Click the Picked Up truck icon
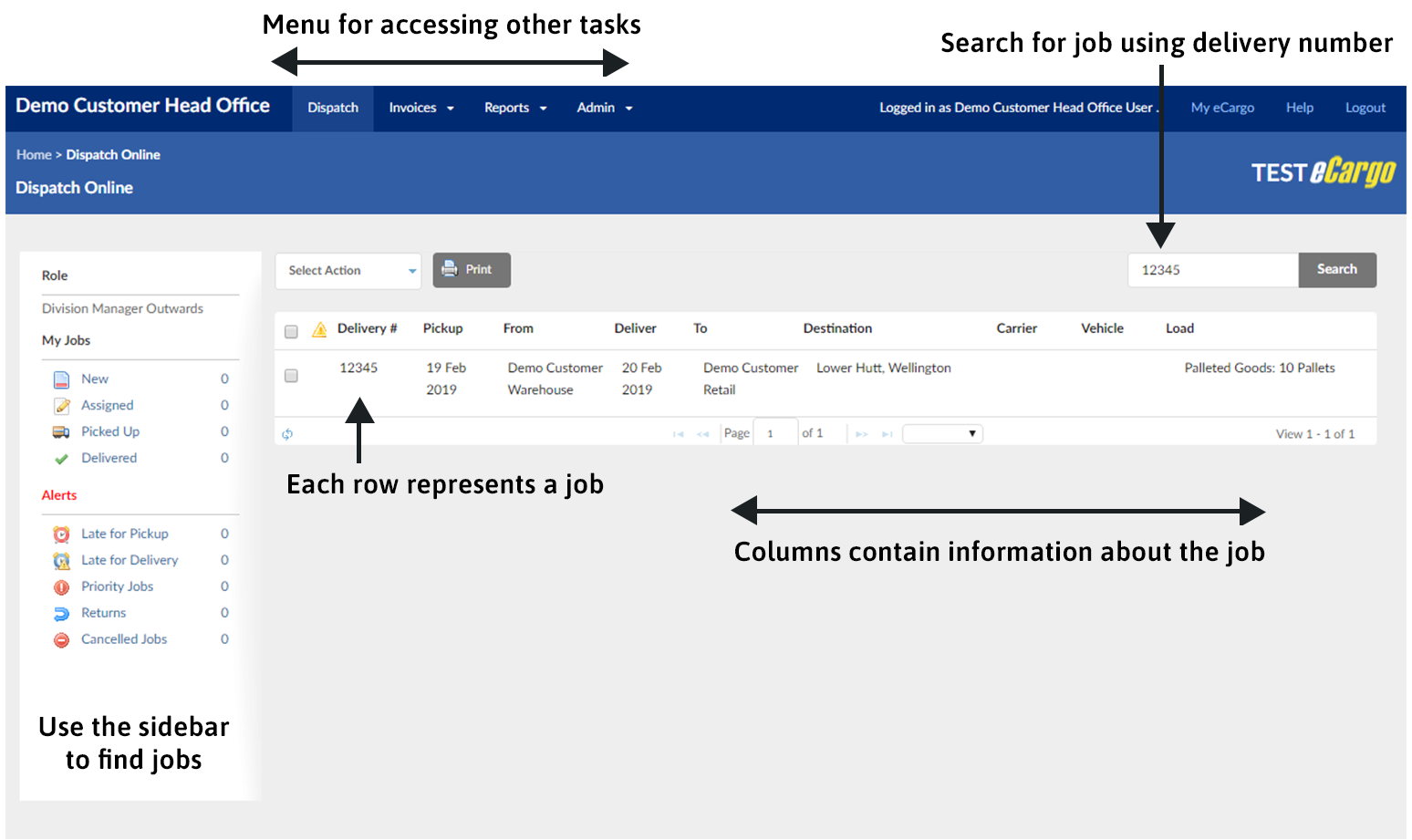 (x=61, y=432)
